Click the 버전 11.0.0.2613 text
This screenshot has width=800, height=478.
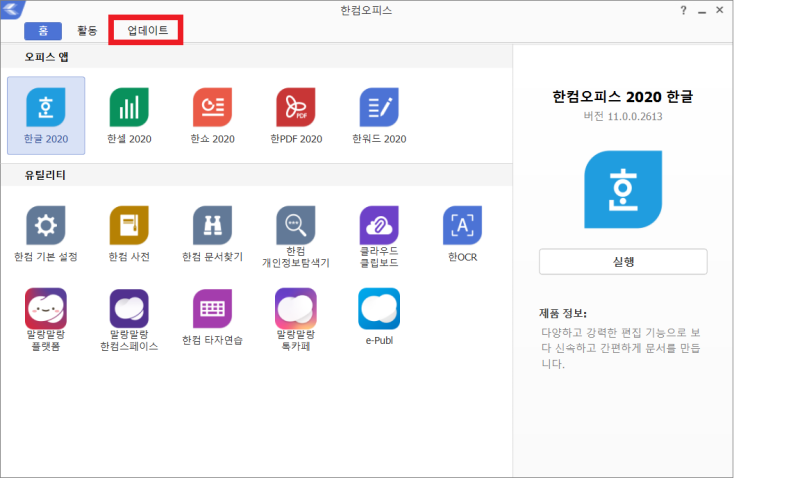(623, 116)
